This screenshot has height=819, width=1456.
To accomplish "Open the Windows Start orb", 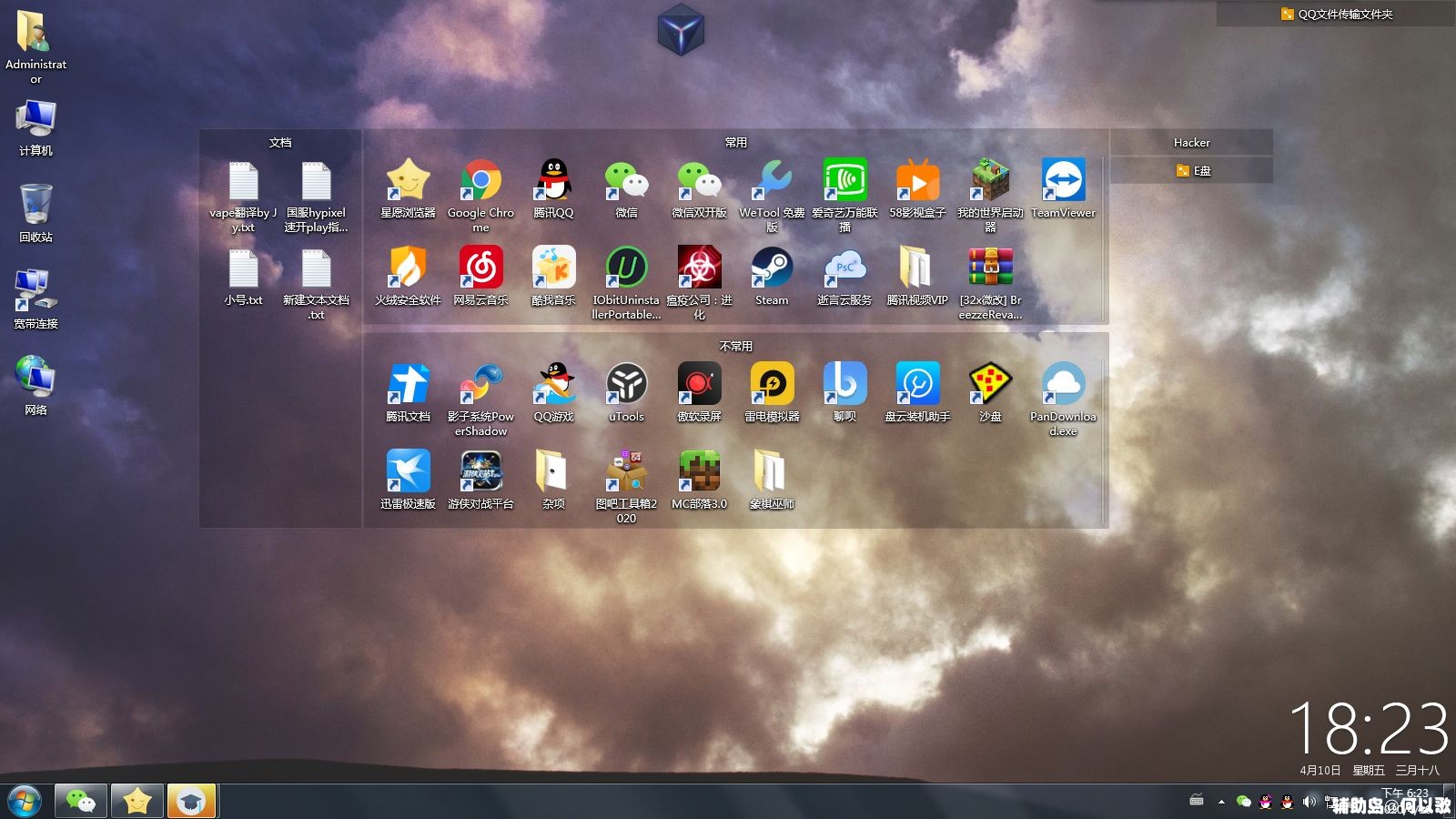I will (x=25, y=802).
